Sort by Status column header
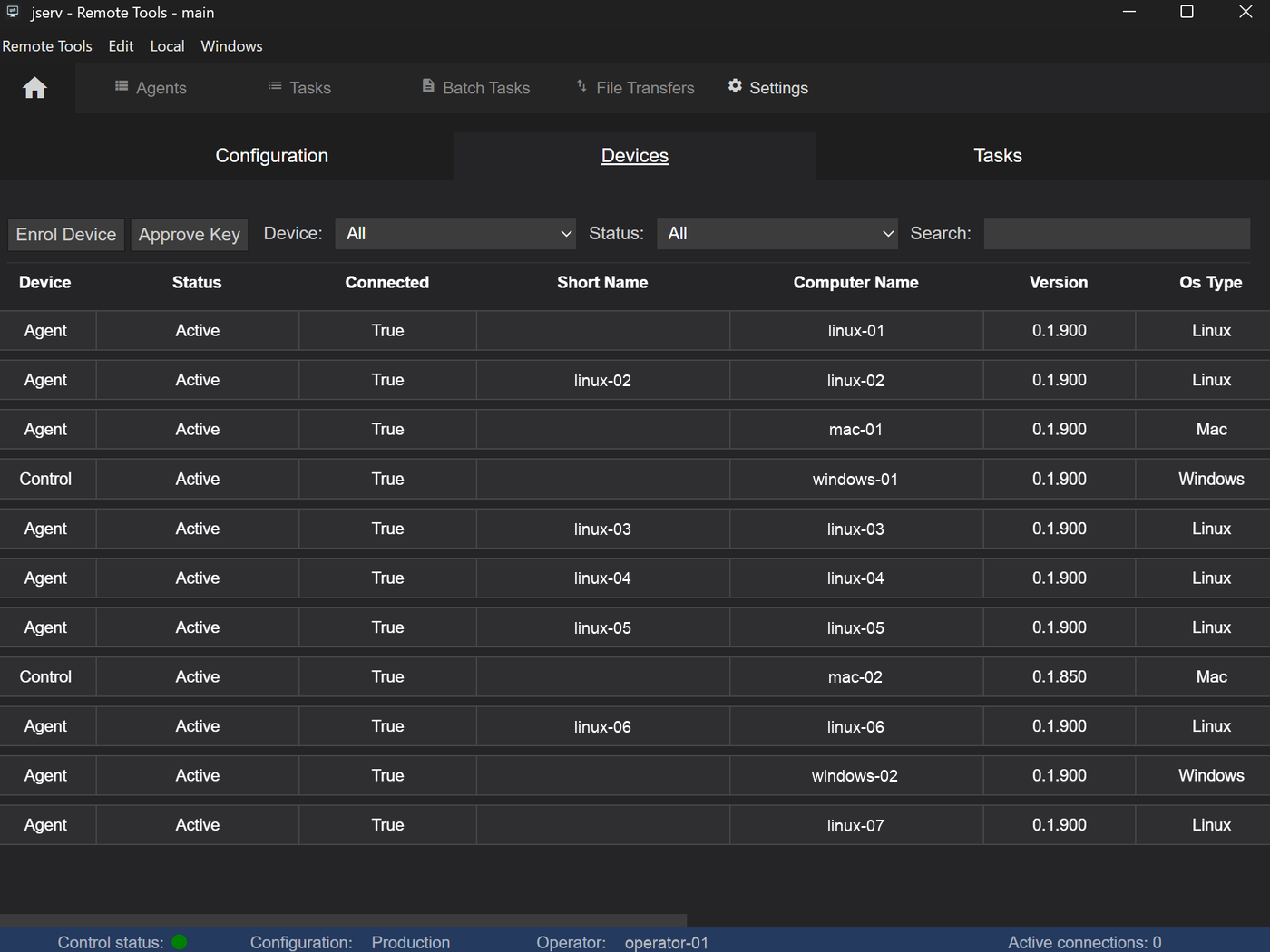Screen dimensions: 1270x952 point(197,283)
